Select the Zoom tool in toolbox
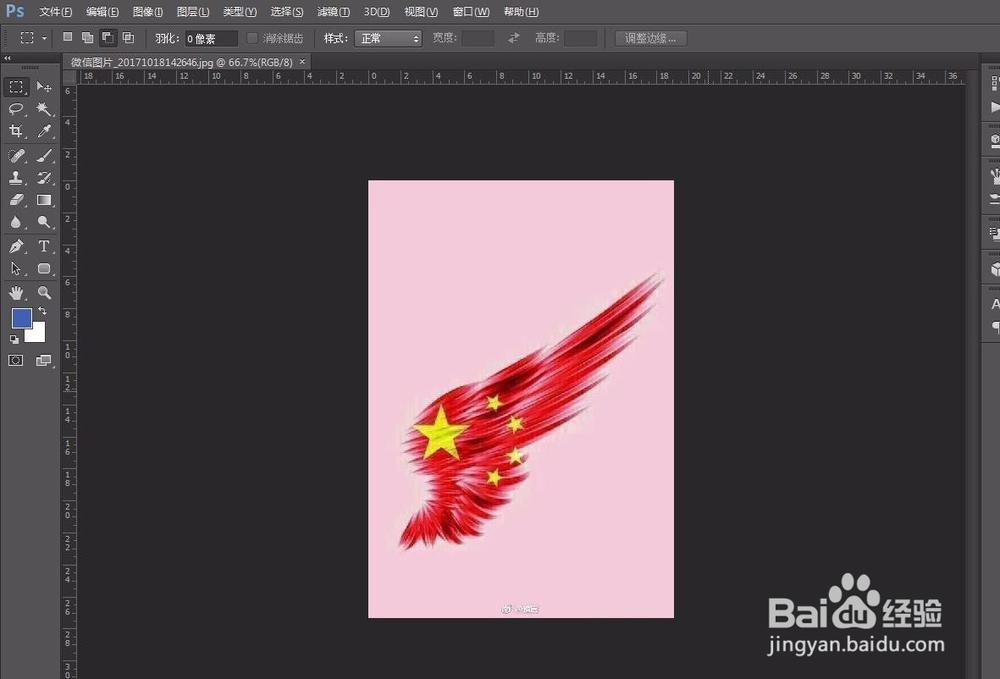The image size is (1000, 679). 44,293
